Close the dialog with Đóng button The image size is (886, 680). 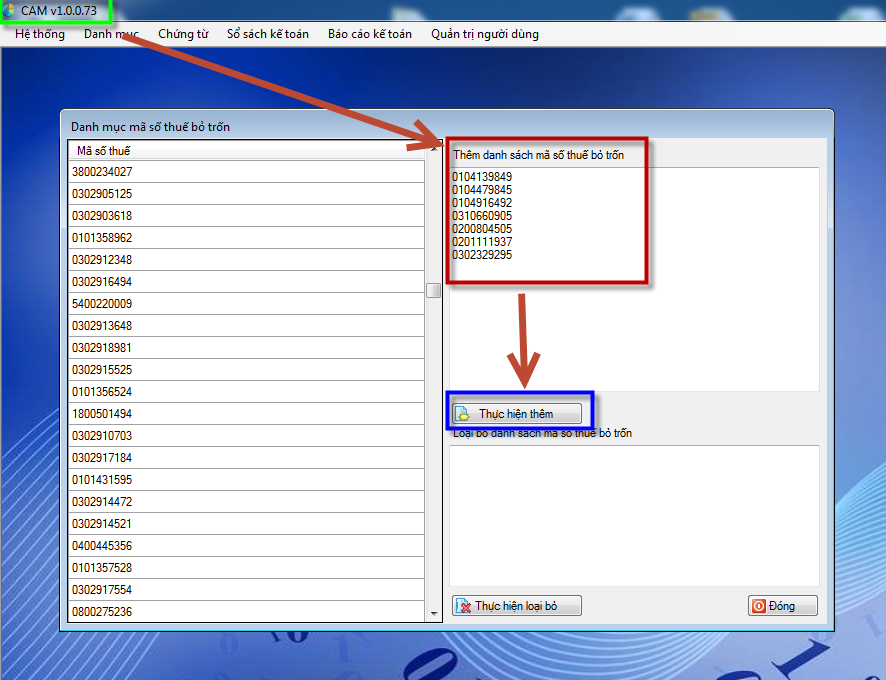783,606
